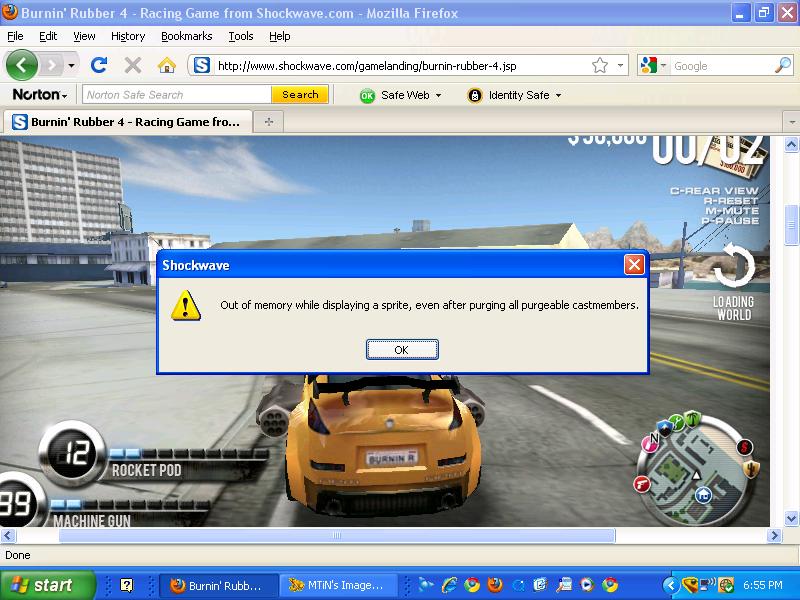Click the Machine Gun ammo bar
The image size is (800, 600).
click(130, 504)
